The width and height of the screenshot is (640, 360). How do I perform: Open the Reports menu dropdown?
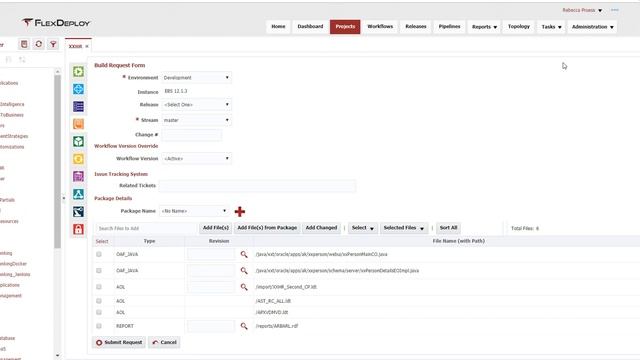(484, 27)
